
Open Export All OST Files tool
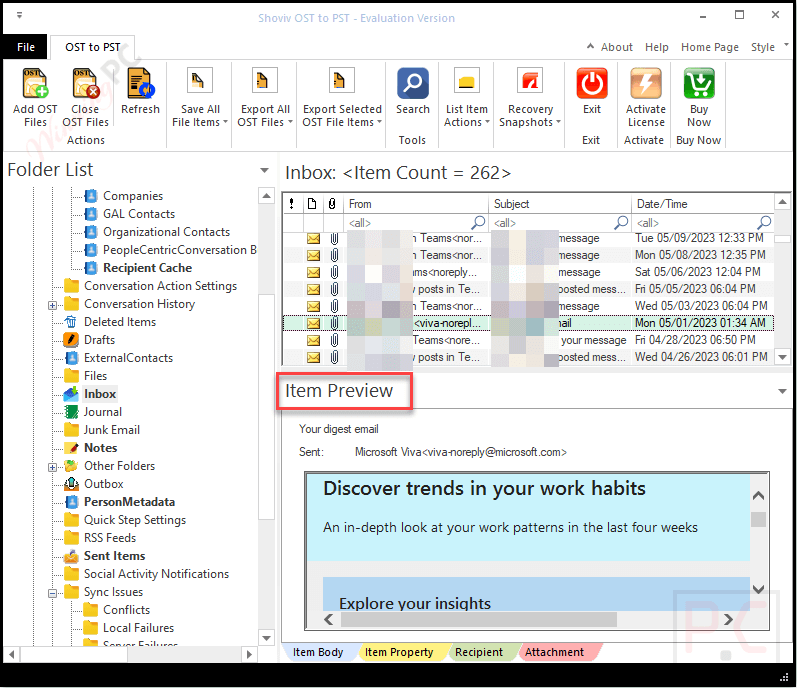pos(265,98)
